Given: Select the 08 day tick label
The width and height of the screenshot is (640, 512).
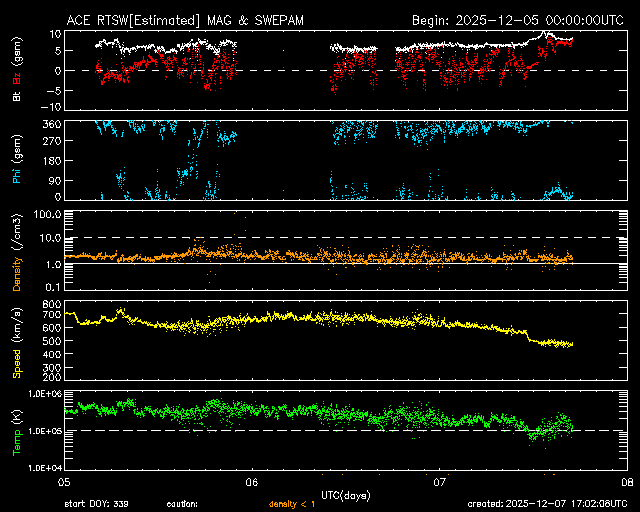Looking at the screenshot, I should click(x=626, y=482).
